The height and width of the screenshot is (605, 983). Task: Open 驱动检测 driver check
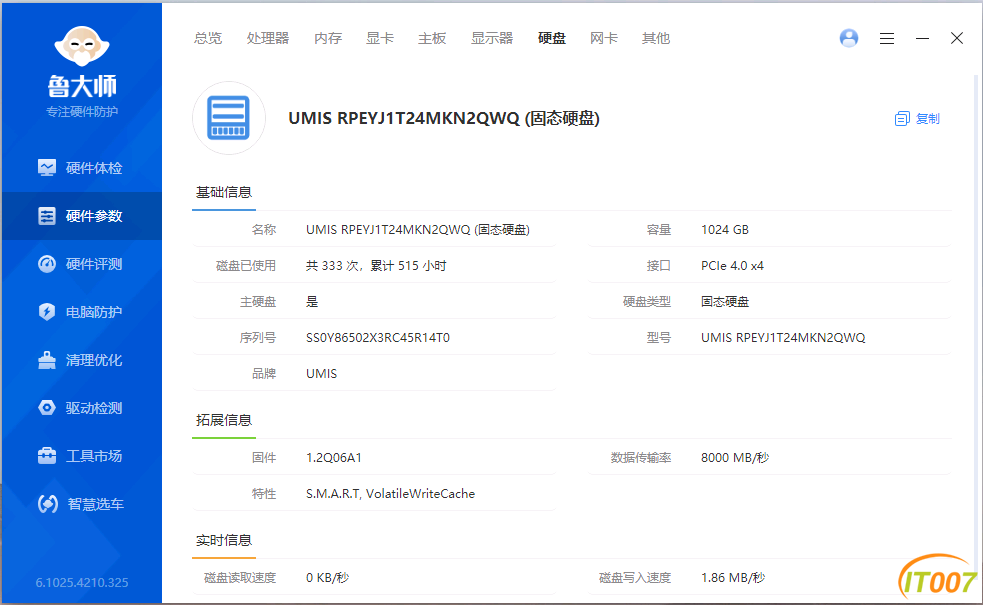click(81, 408)
